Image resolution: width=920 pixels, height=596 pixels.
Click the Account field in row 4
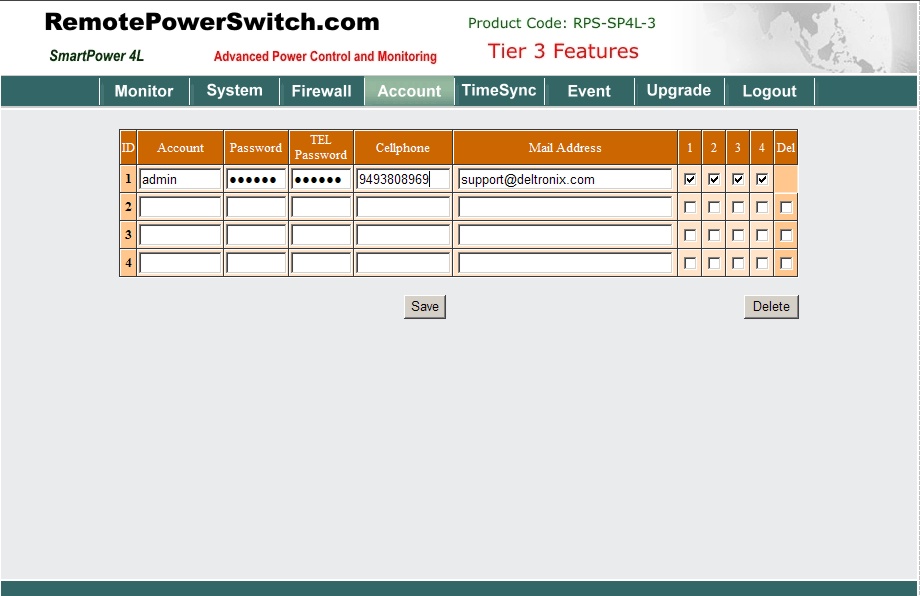coord(180,263)
